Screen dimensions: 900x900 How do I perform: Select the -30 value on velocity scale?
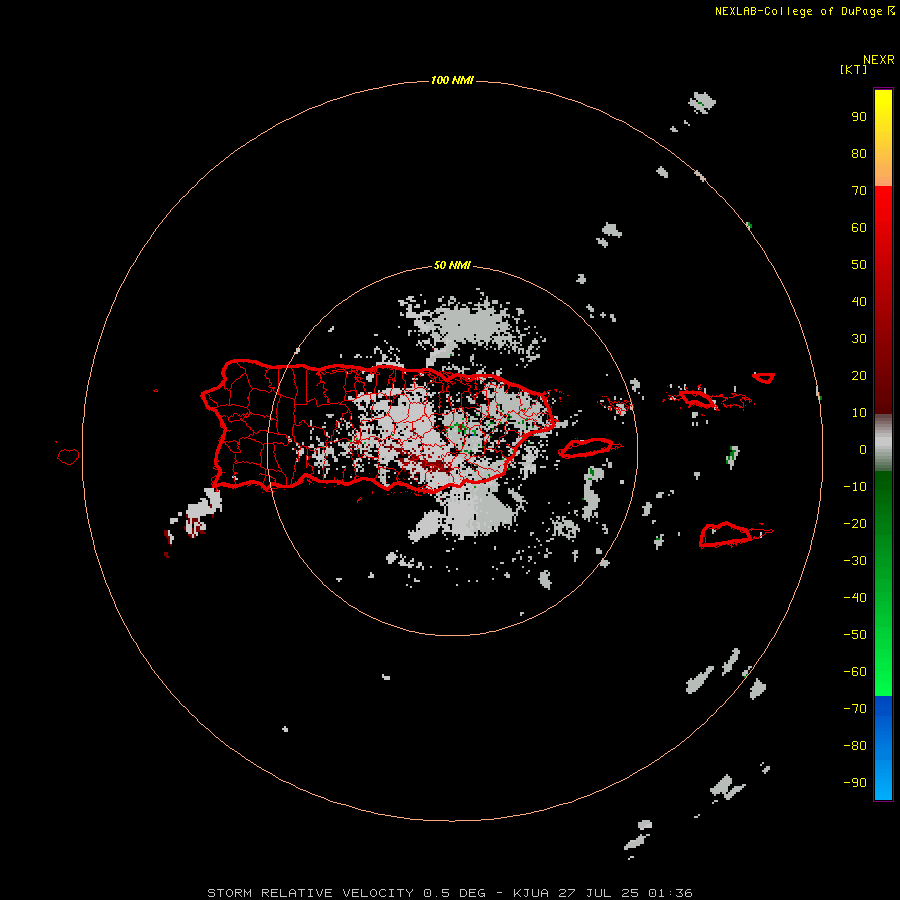tap(855, 561)
